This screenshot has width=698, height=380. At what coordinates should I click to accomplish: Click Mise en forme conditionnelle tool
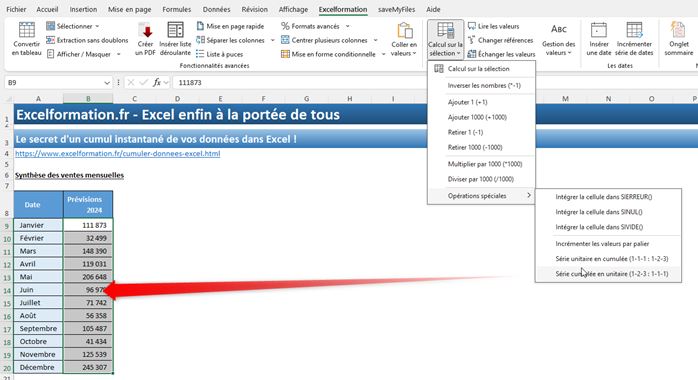(x=329, y=54)
